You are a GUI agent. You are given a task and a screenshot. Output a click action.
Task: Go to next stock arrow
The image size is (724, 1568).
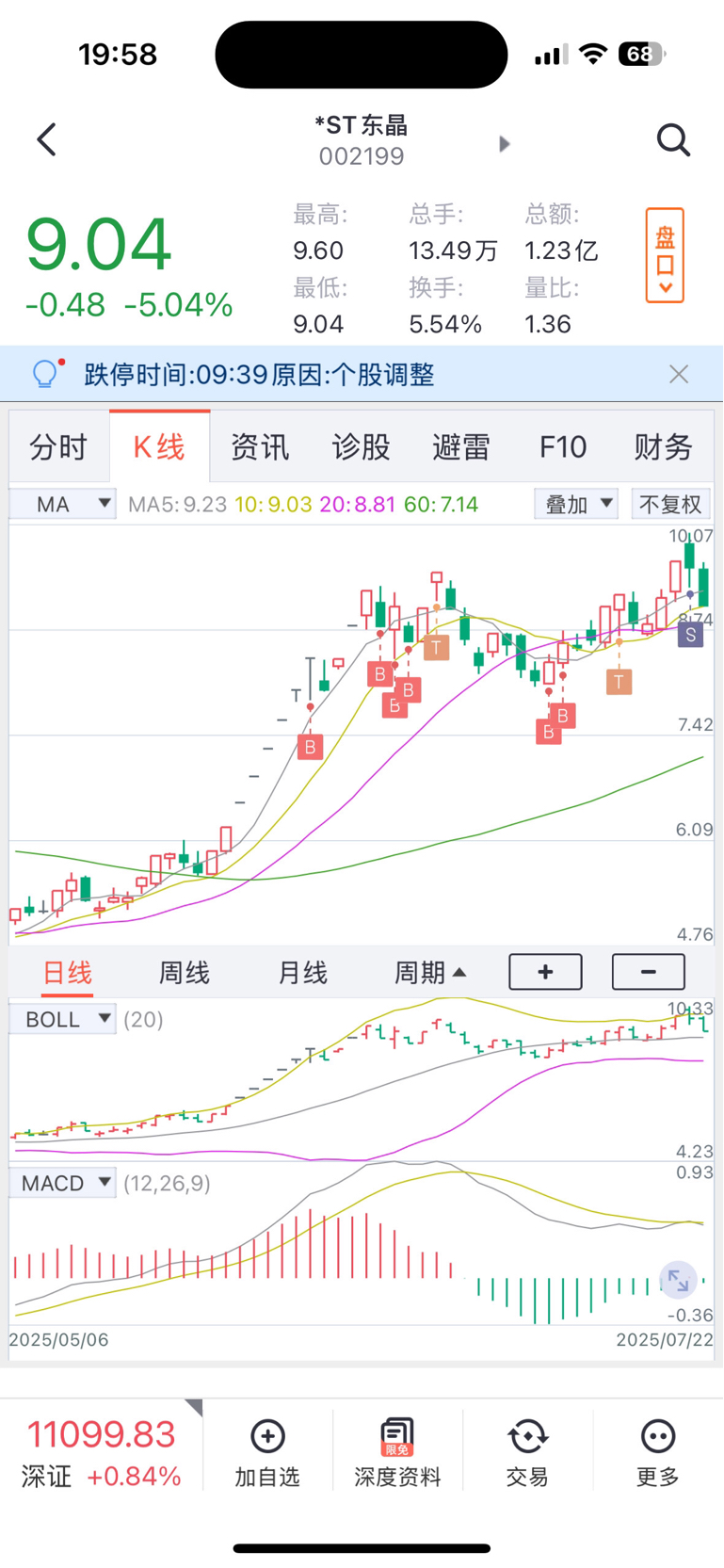(x=505, y=143)
